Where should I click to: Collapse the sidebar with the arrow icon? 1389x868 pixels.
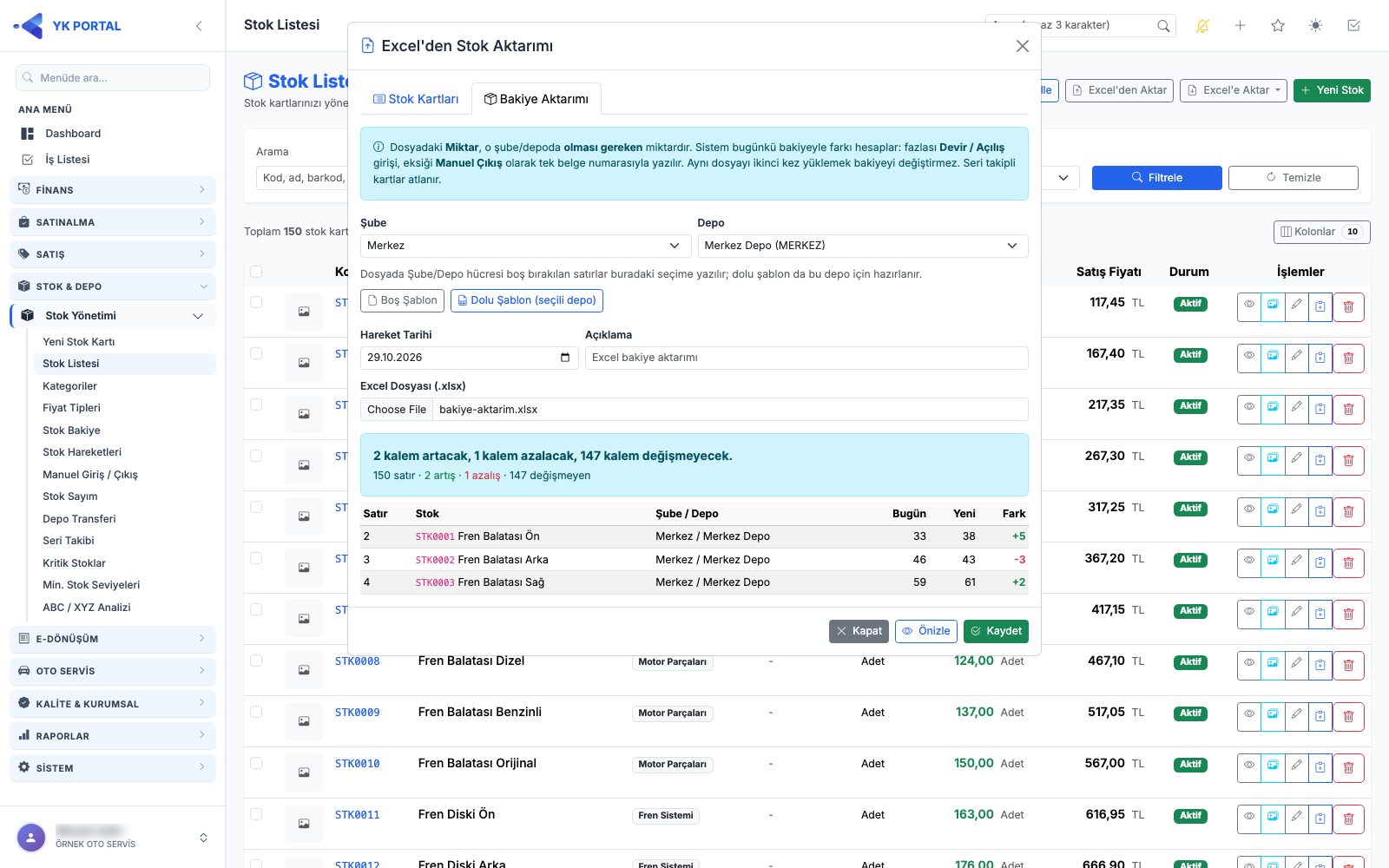(199, 26)
